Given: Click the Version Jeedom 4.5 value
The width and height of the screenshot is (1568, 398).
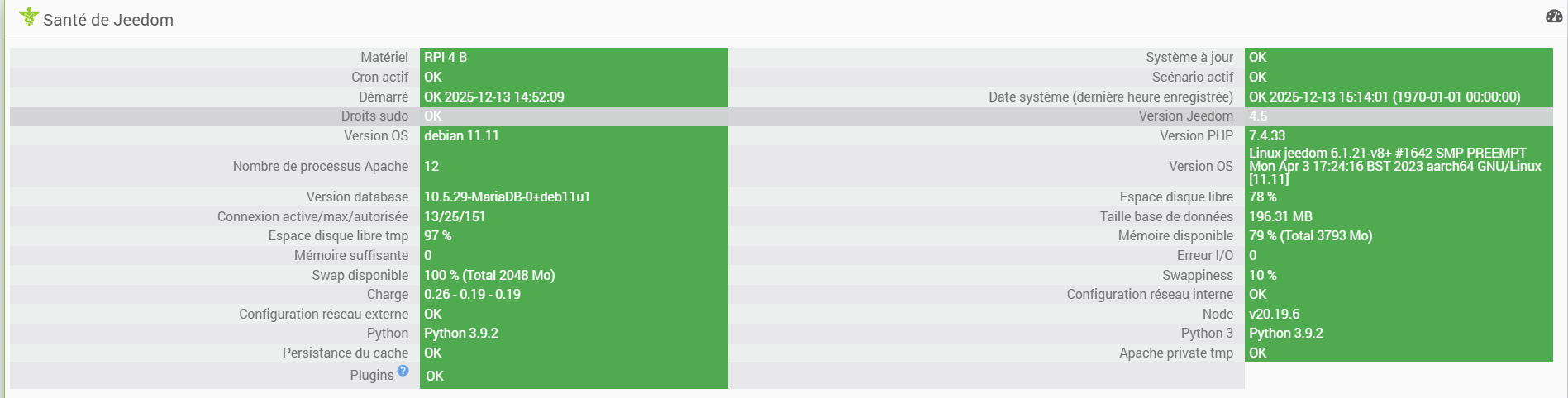Looking at the screenshot, I should pyautogui.click(x=1258, y=116).
